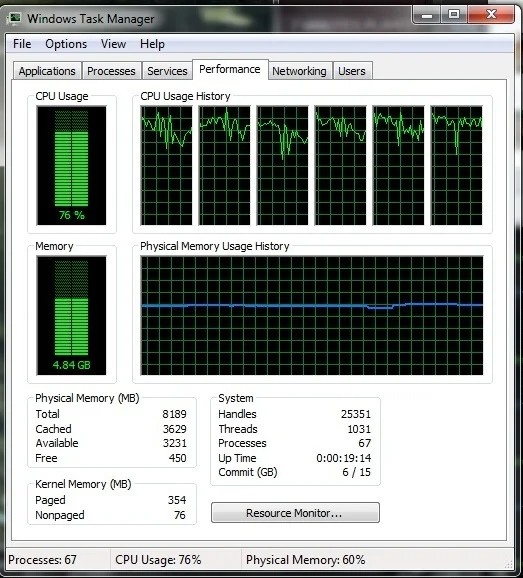Click the Physical Memory (MB) group label

(87, 398)
